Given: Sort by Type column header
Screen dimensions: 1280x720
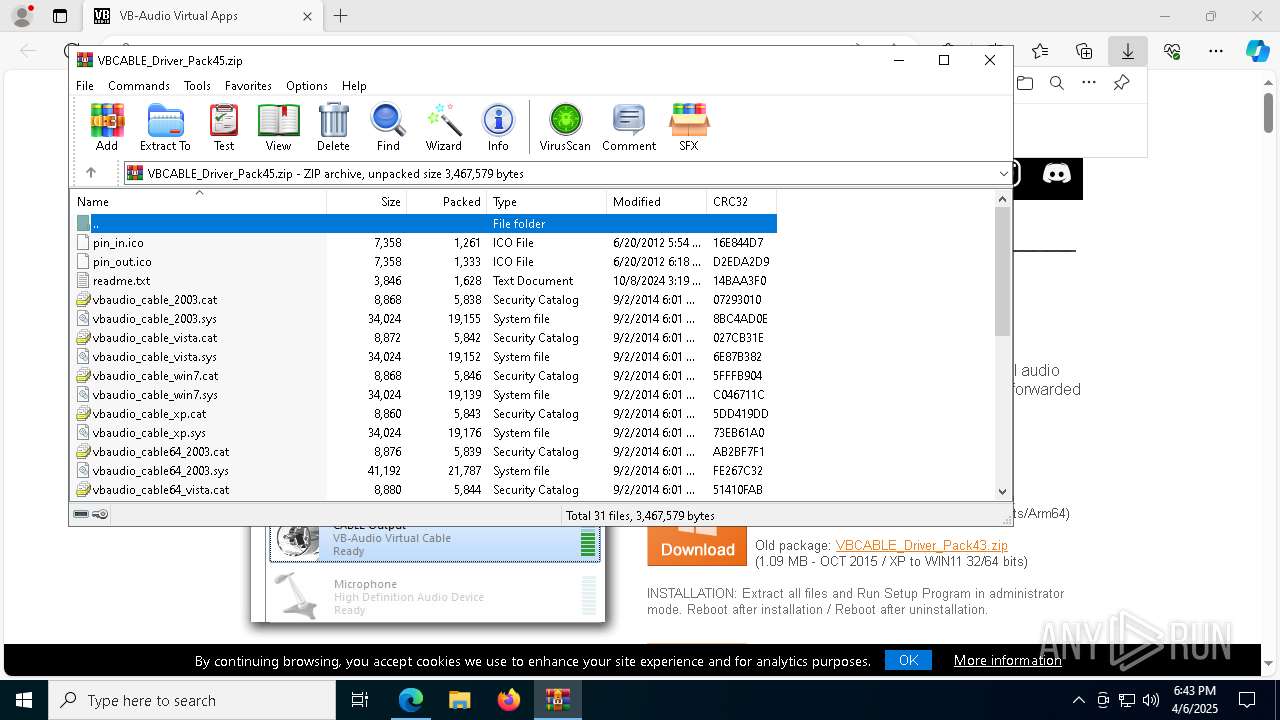Looking at the screenshot, I should [547, 201].
